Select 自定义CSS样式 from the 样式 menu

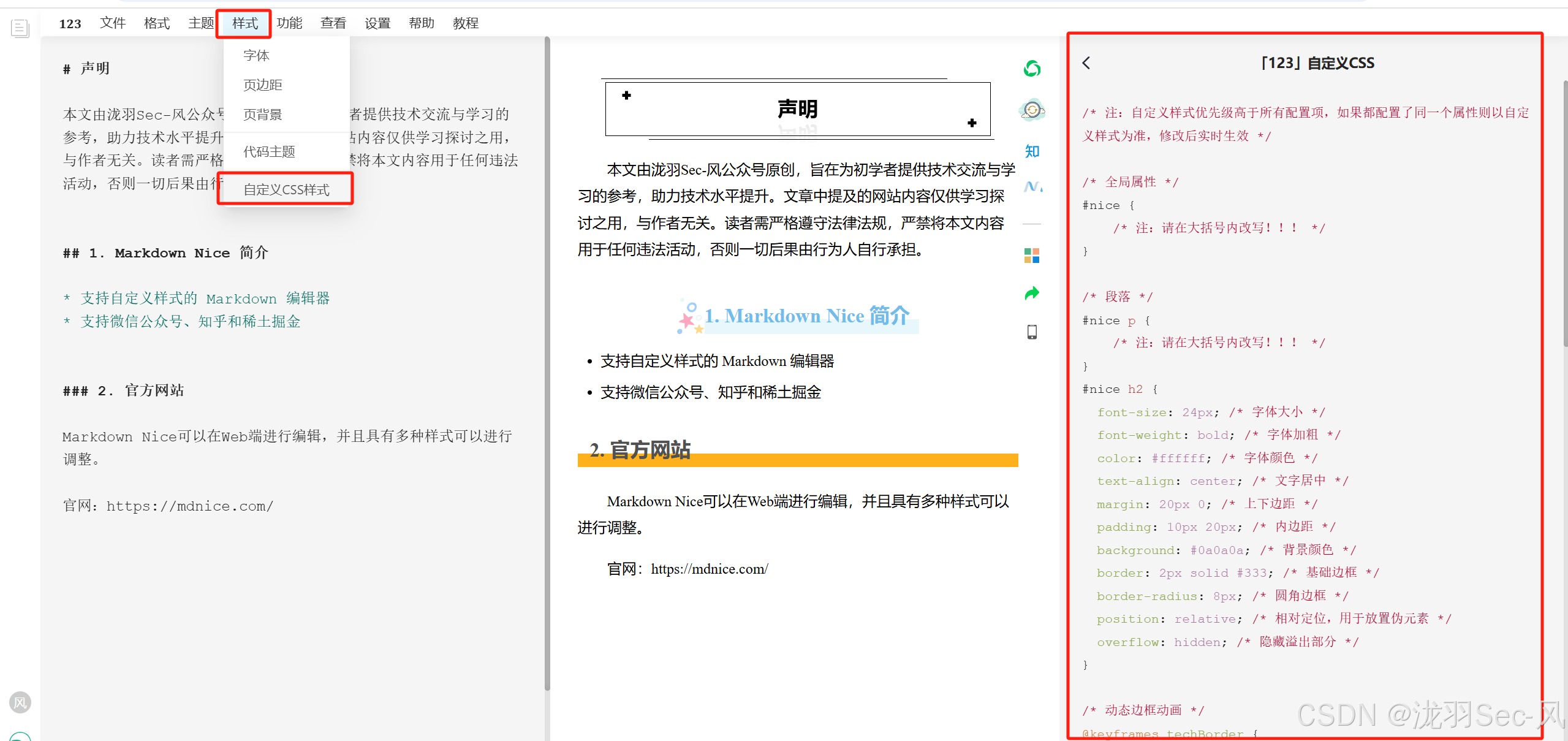tap(287, 189)
